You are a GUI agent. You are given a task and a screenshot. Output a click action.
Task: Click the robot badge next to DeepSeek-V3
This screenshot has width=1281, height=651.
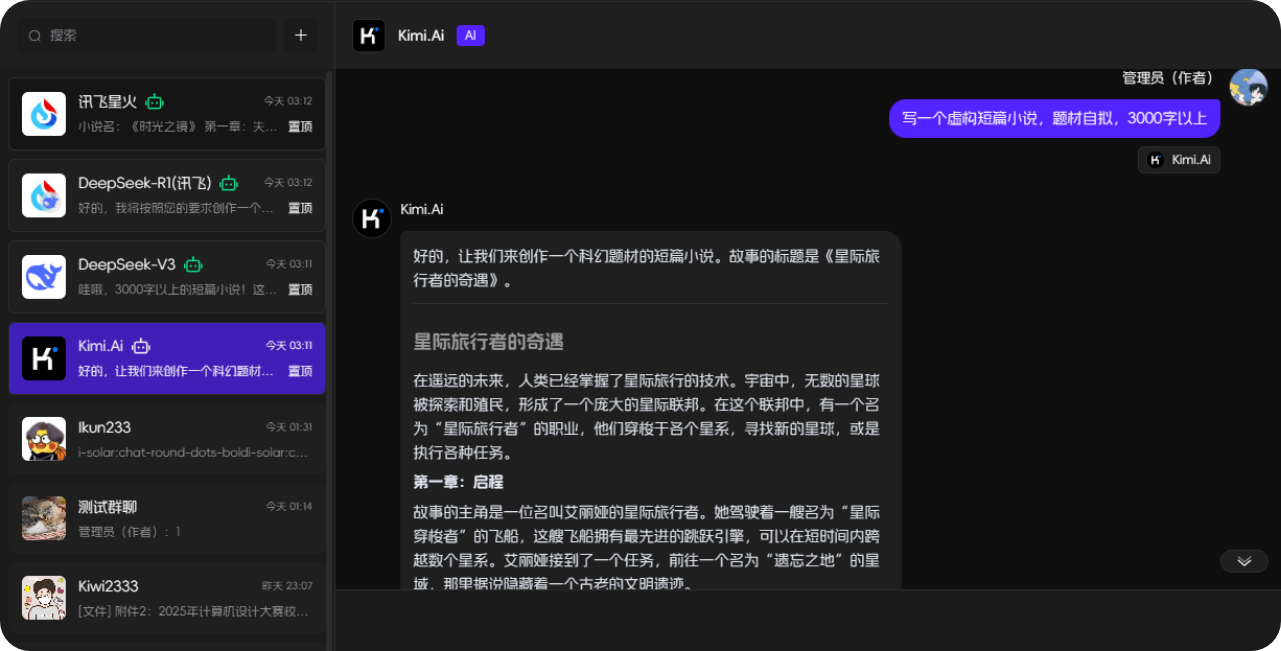(x=193, y=265)
